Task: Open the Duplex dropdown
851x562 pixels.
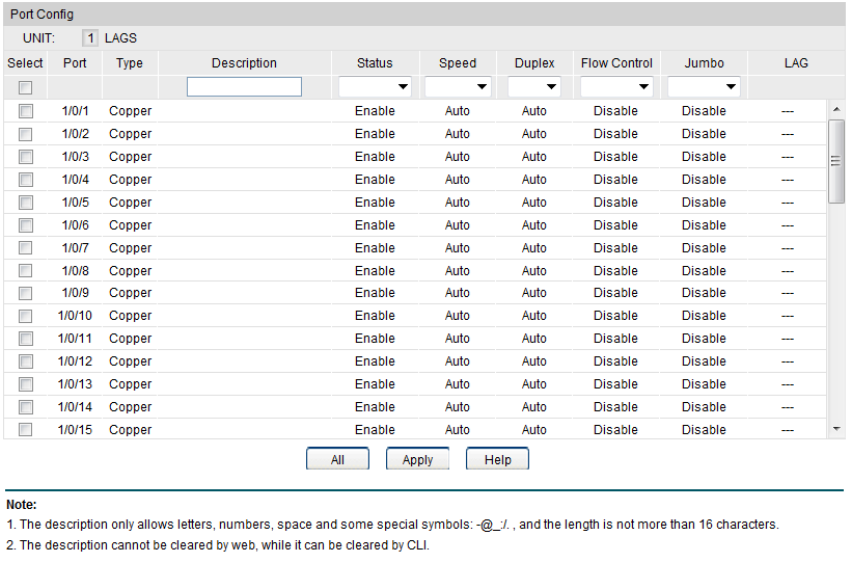Action: coord(534,87)
